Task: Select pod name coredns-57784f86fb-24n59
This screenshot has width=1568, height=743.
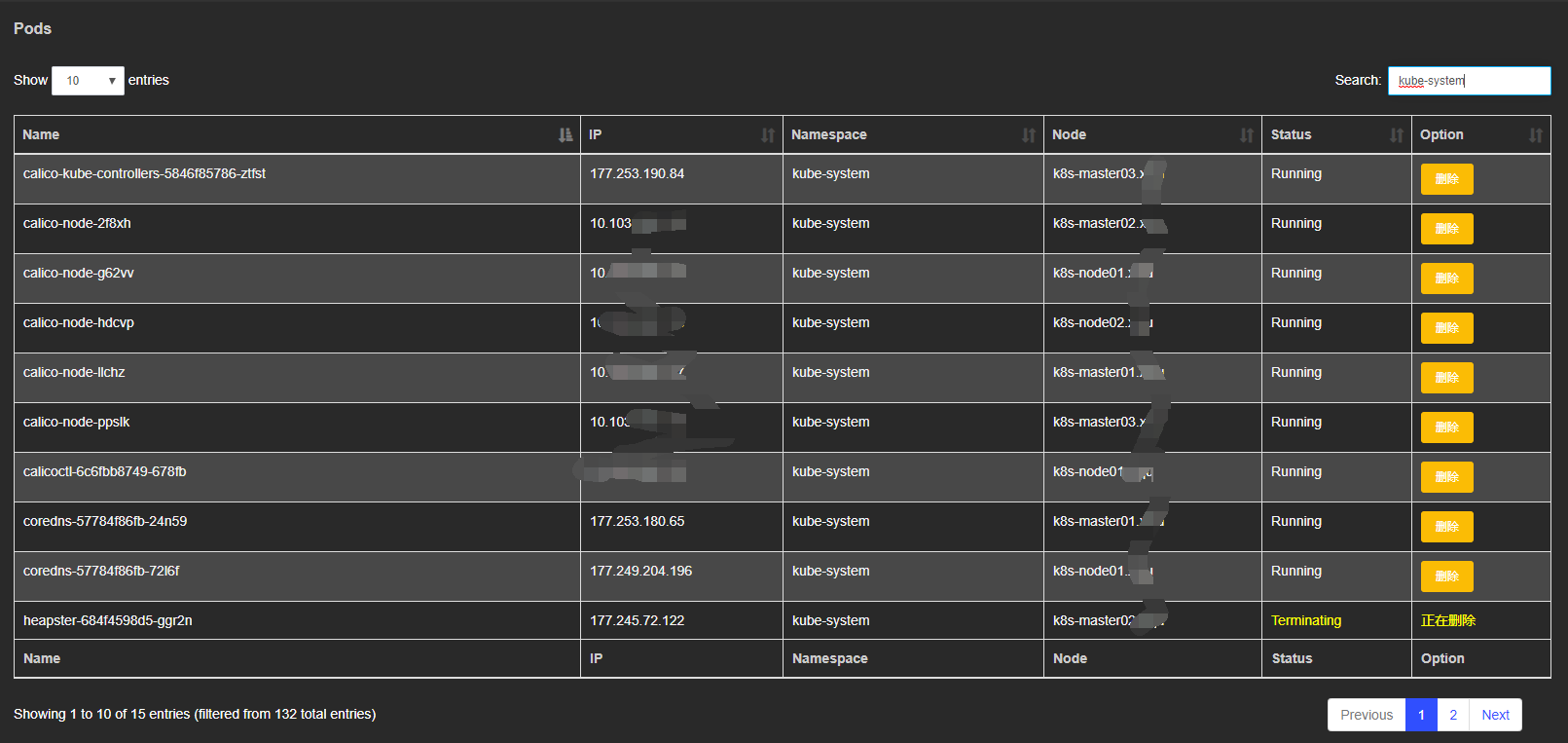Action: point(105,521)
